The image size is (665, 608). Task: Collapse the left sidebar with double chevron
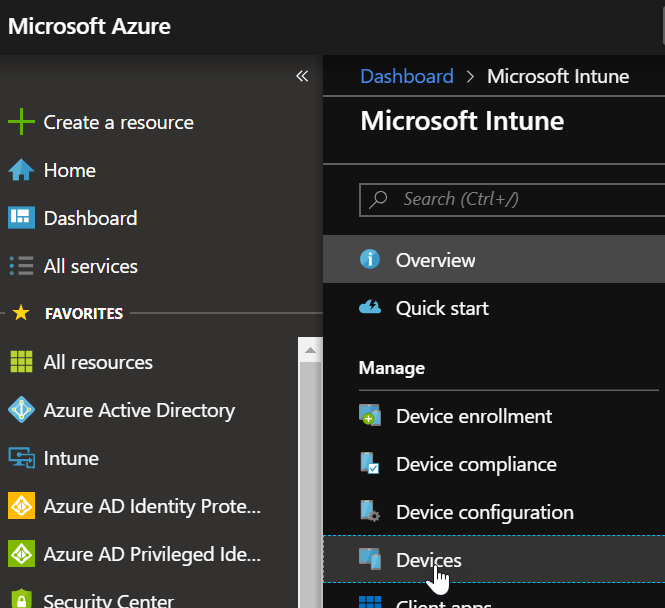tap(302, 76)
